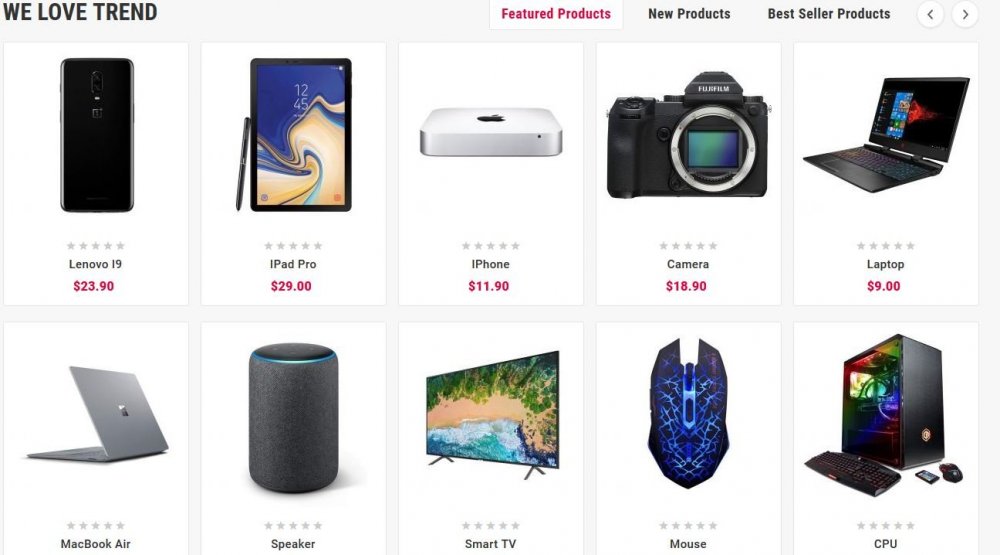Click the Camera product name
The image size is (1000, 555).
point(688,264)
